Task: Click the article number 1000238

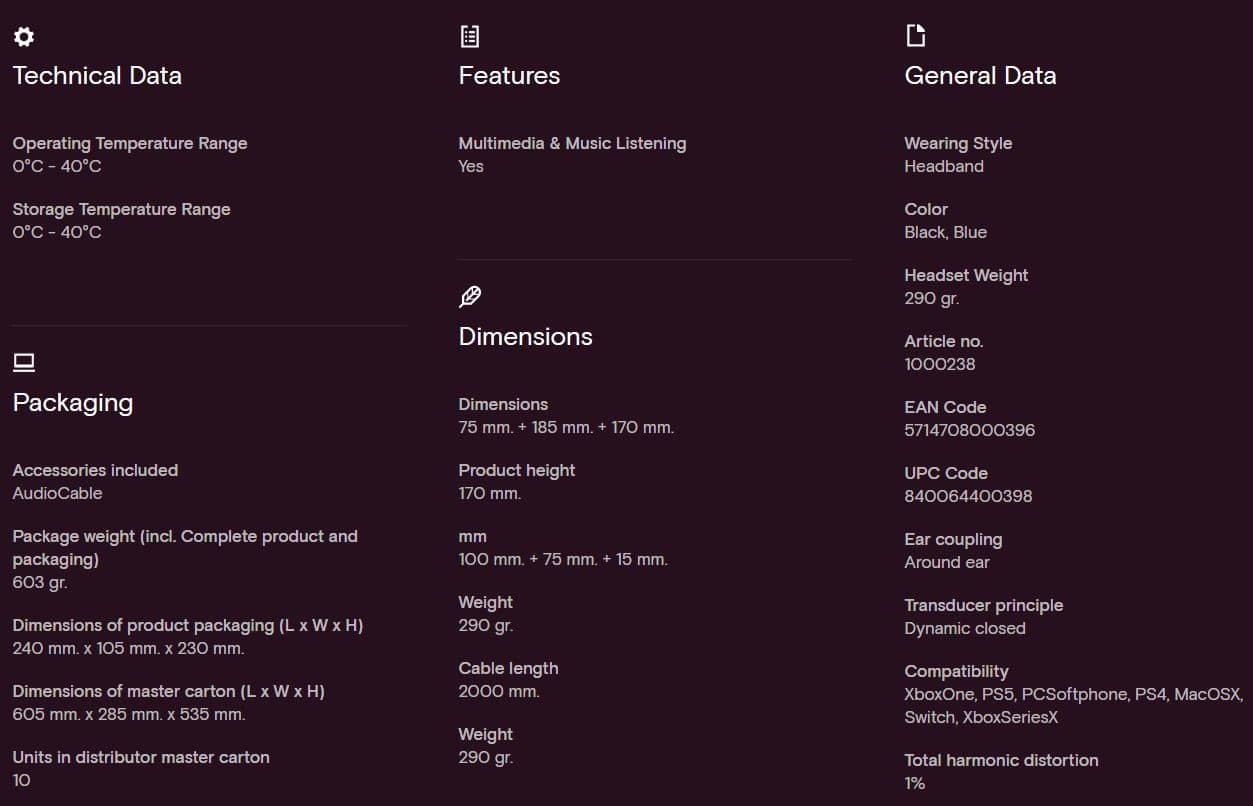Action: pyautogui.click(x=940, y=364)
